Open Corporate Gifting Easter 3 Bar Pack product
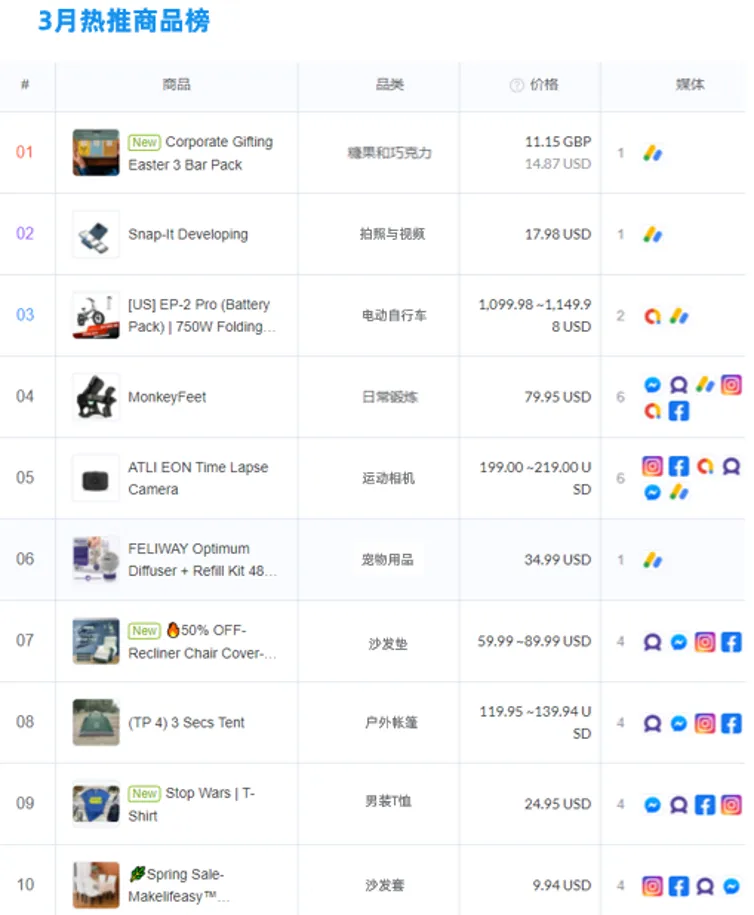This screenshot has height=915, width=754. point(200,153)
